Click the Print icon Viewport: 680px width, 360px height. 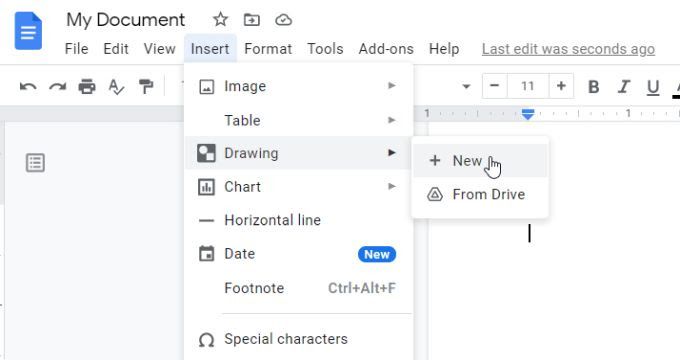pos(87,87)
